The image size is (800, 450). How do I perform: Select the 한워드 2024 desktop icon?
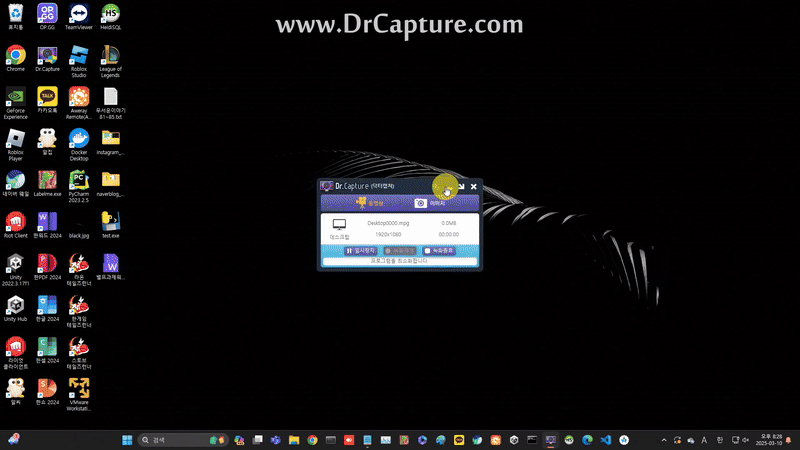pyautogui.click(x=47, y=226)
